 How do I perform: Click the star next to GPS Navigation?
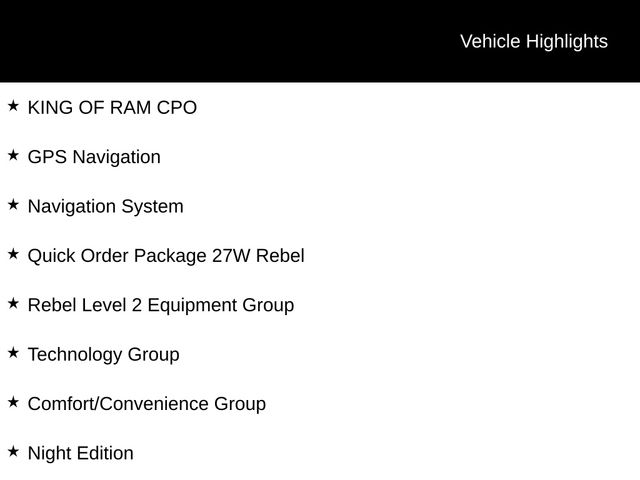pos(13,155)
